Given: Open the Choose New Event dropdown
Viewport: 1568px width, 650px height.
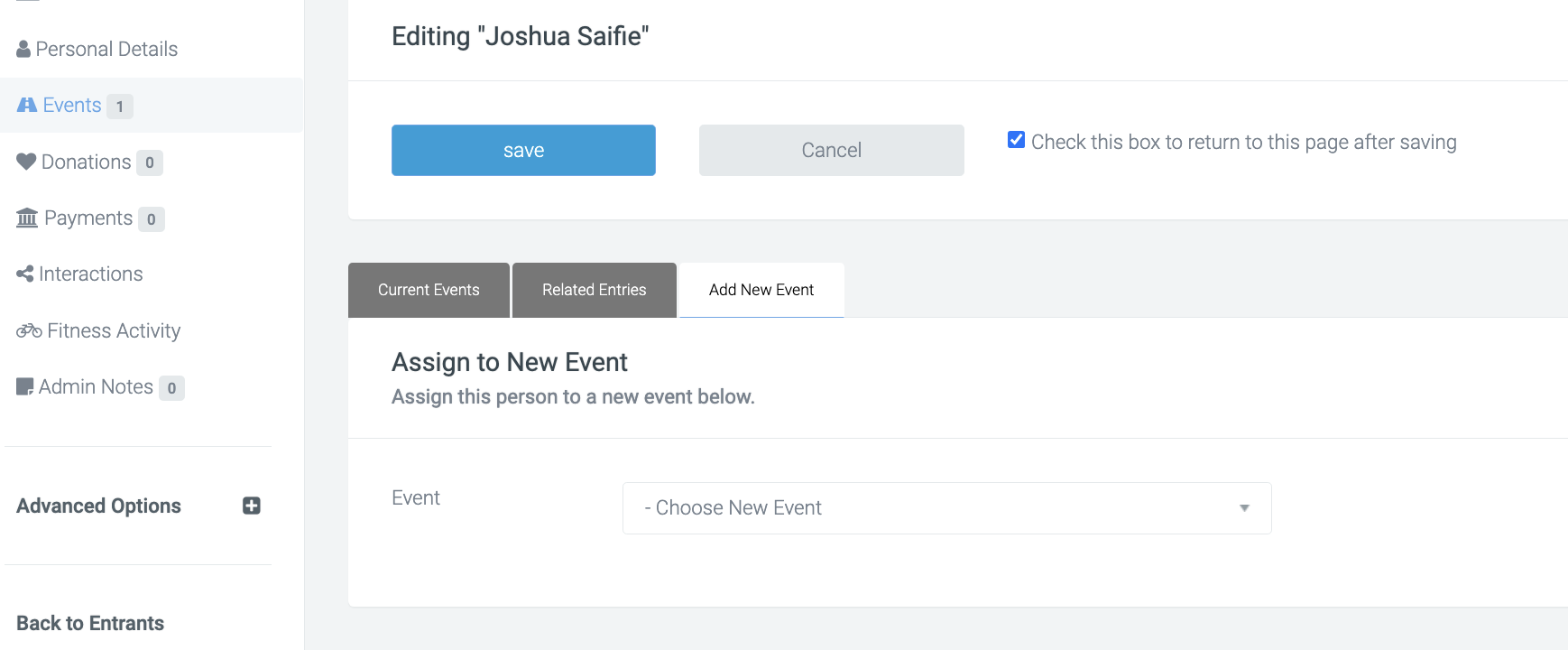Looking at the screenshot, I should click(946, 507).
